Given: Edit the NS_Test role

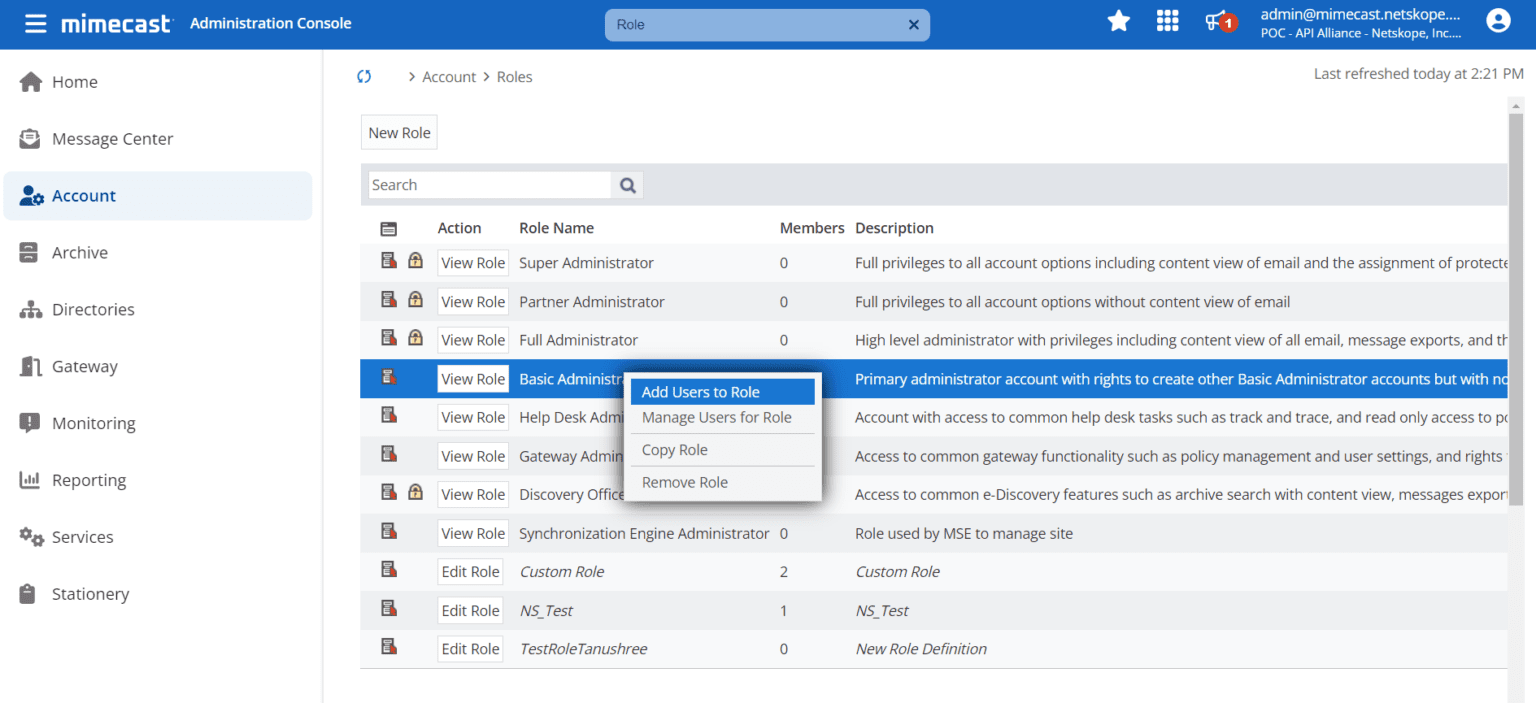Looking at the screenshot, I should pyautogui.click(x=470, y=610).
